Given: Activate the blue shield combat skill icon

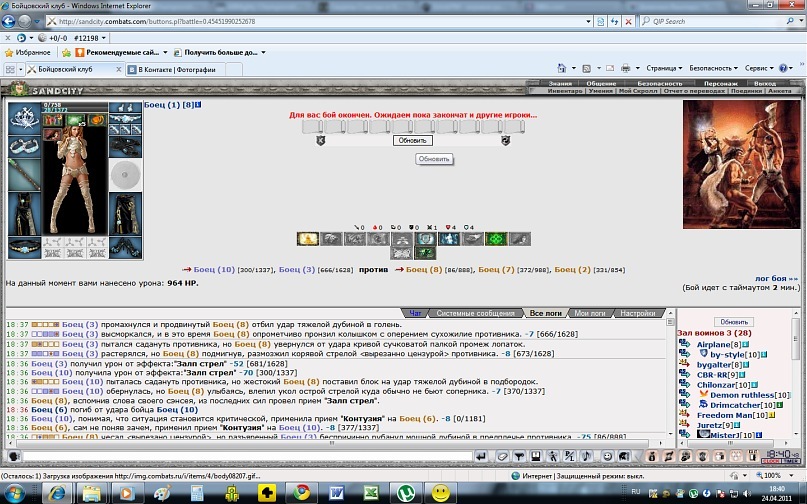Looking at the screenshot, I should click(x=425, y=239).
